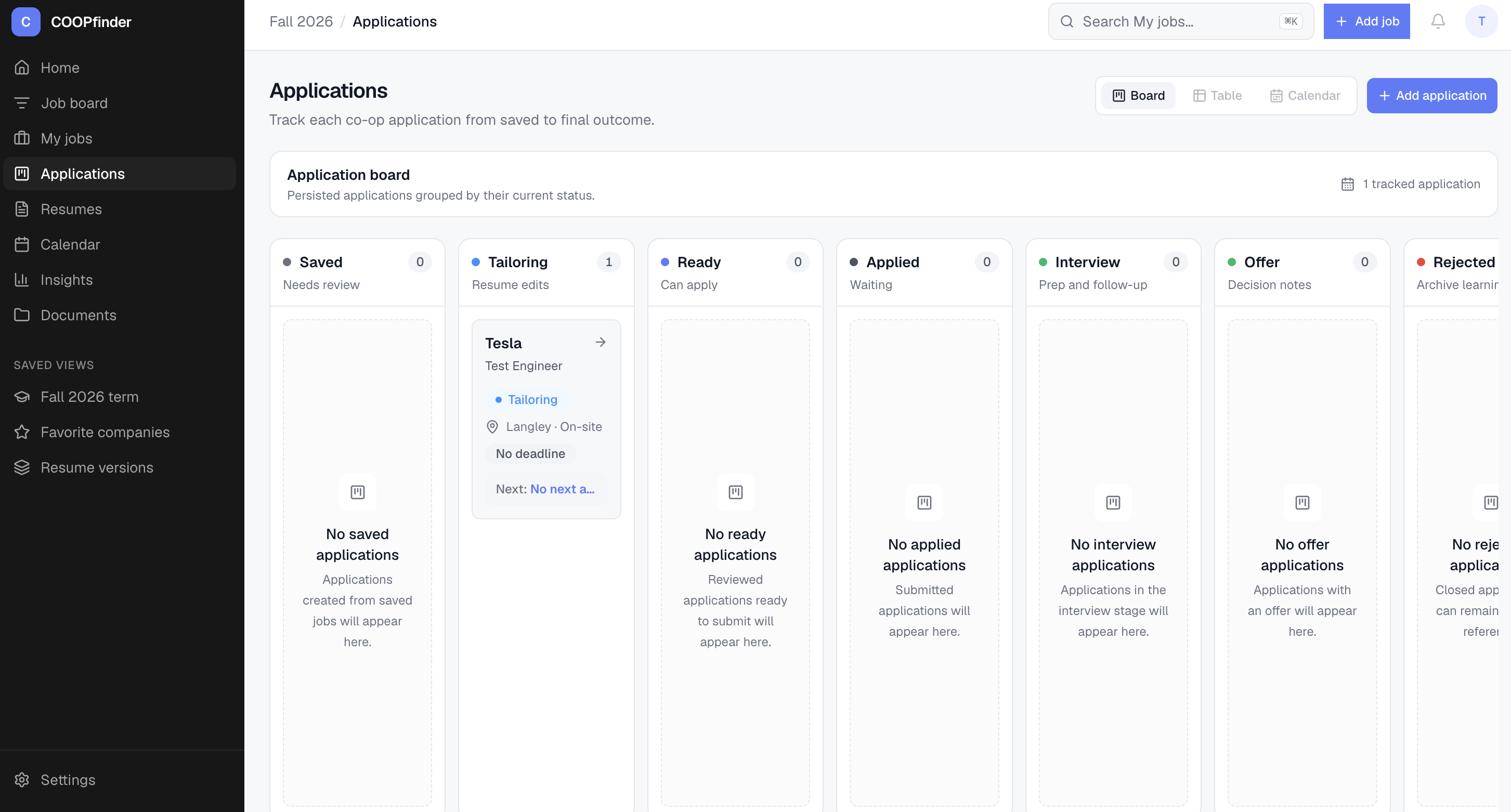Image resolution: width=1511 pixels, height=812 pixels.
Task: Click the Langley location pin icon
Action: pyautogui.click(x=492, y=427)
